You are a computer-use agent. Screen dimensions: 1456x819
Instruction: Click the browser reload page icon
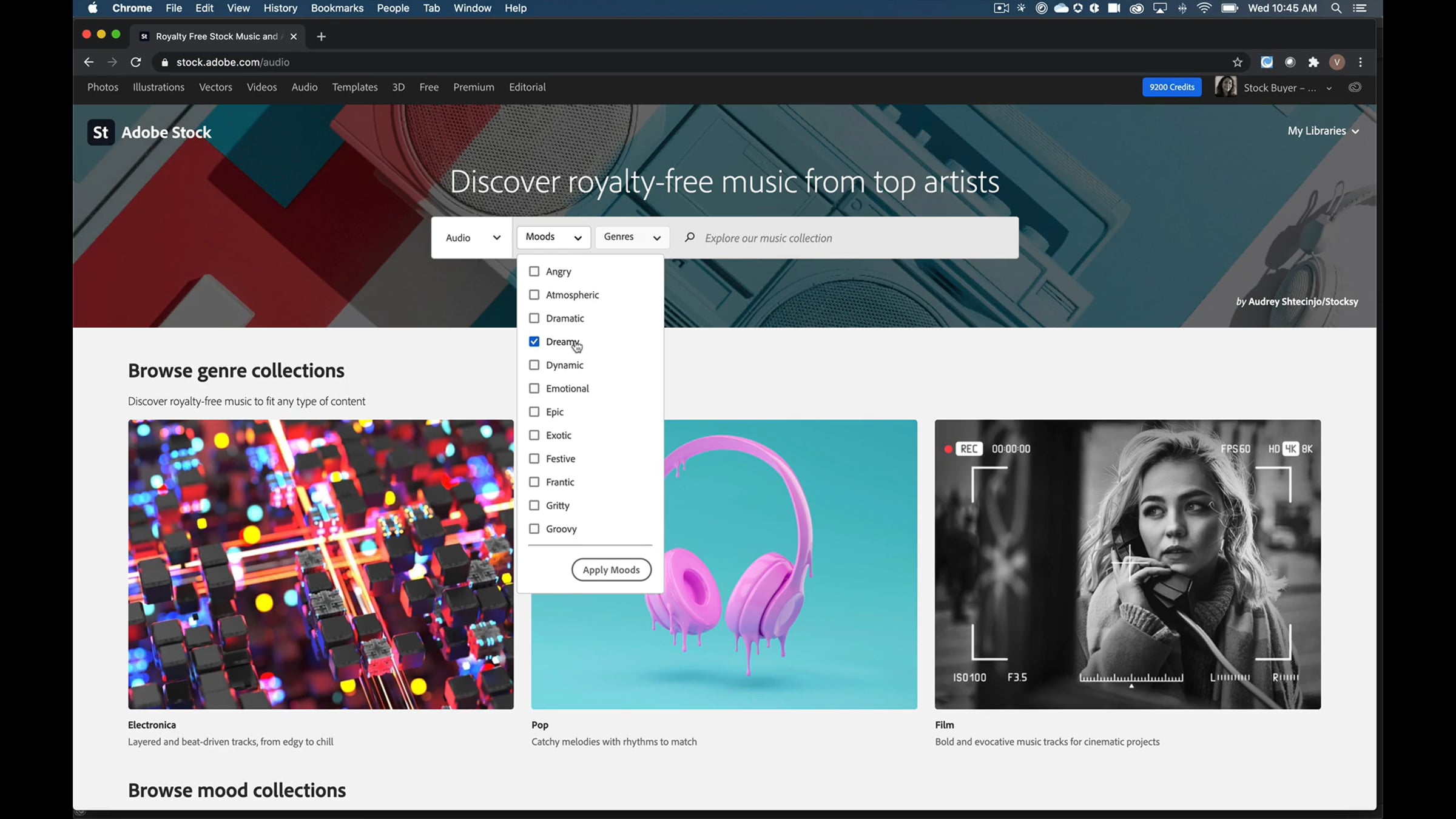pos(136,62)
